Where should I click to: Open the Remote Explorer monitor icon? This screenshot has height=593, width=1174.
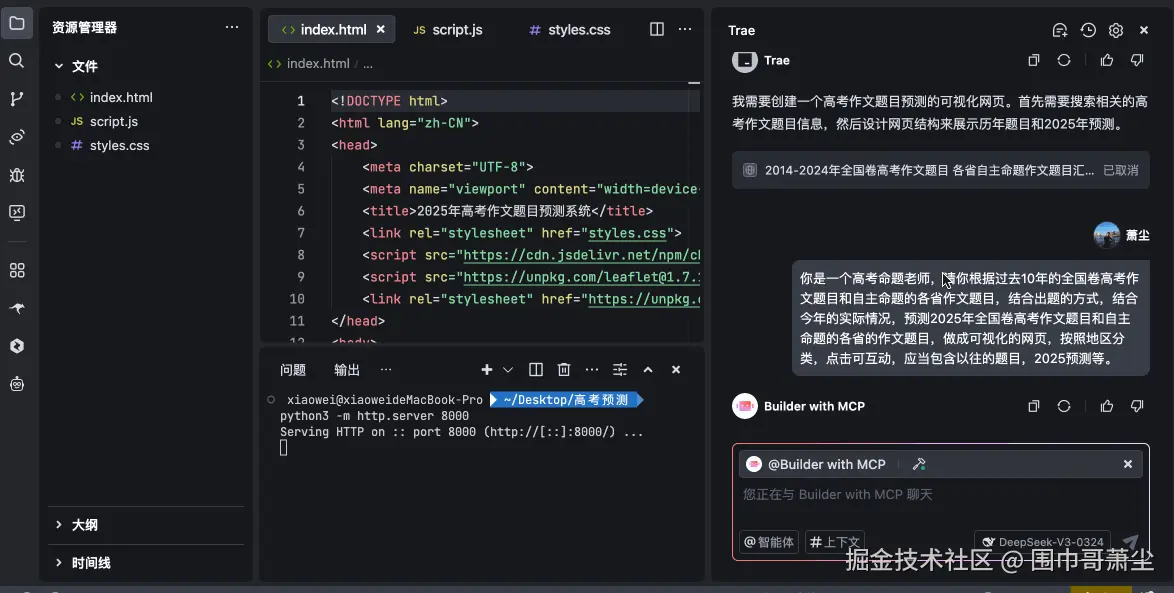coord(16,213)
